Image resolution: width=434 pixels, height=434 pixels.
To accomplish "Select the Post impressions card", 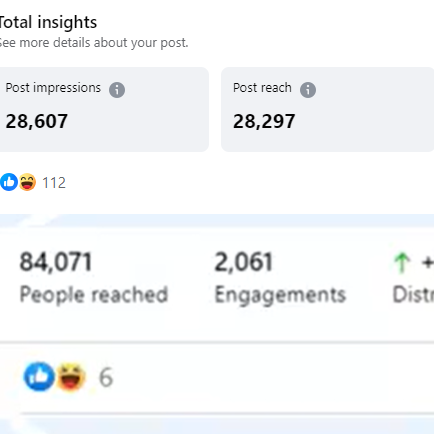I will (x=104, y=109).
